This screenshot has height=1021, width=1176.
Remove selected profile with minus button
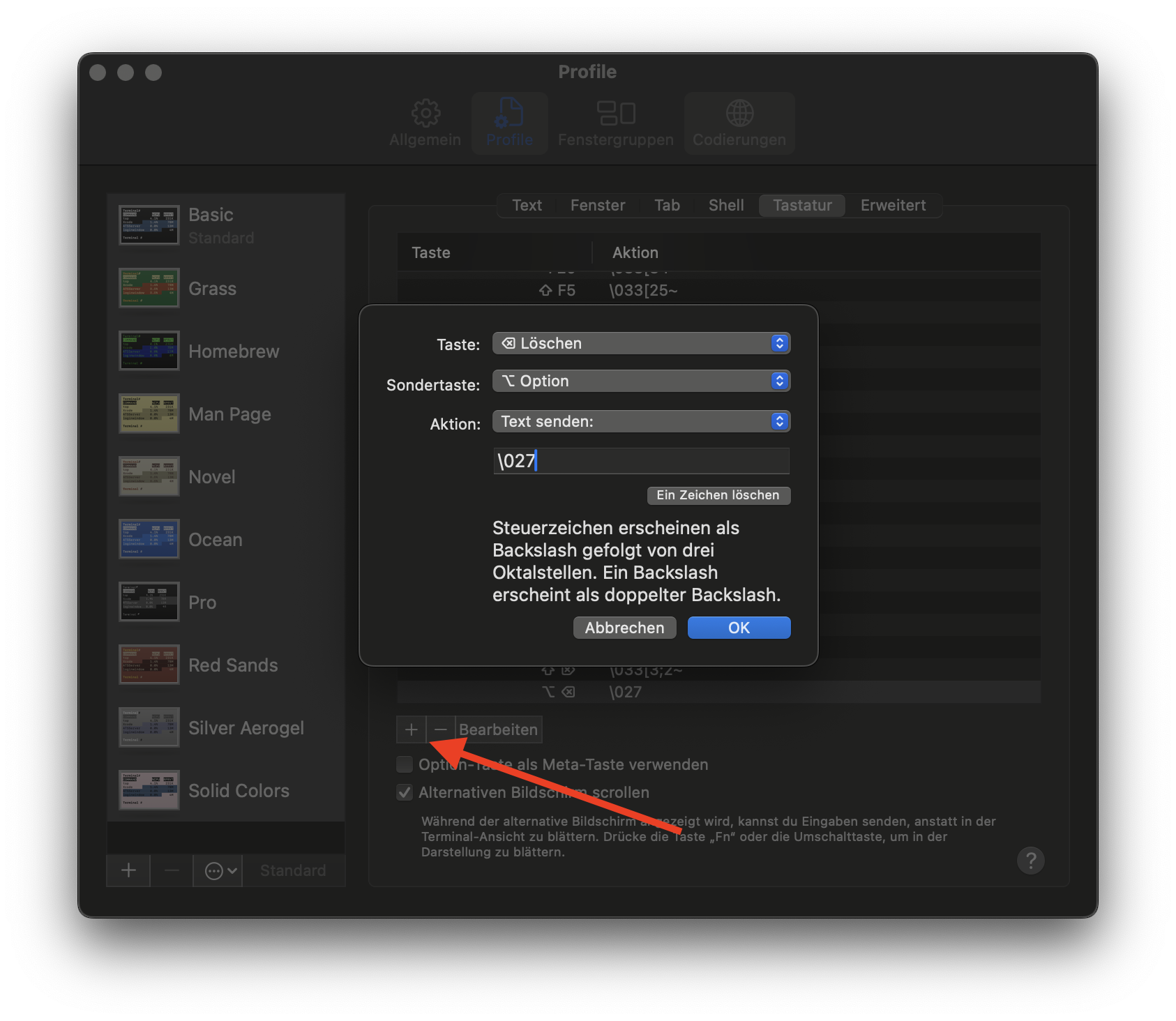(x=172, y=870)
